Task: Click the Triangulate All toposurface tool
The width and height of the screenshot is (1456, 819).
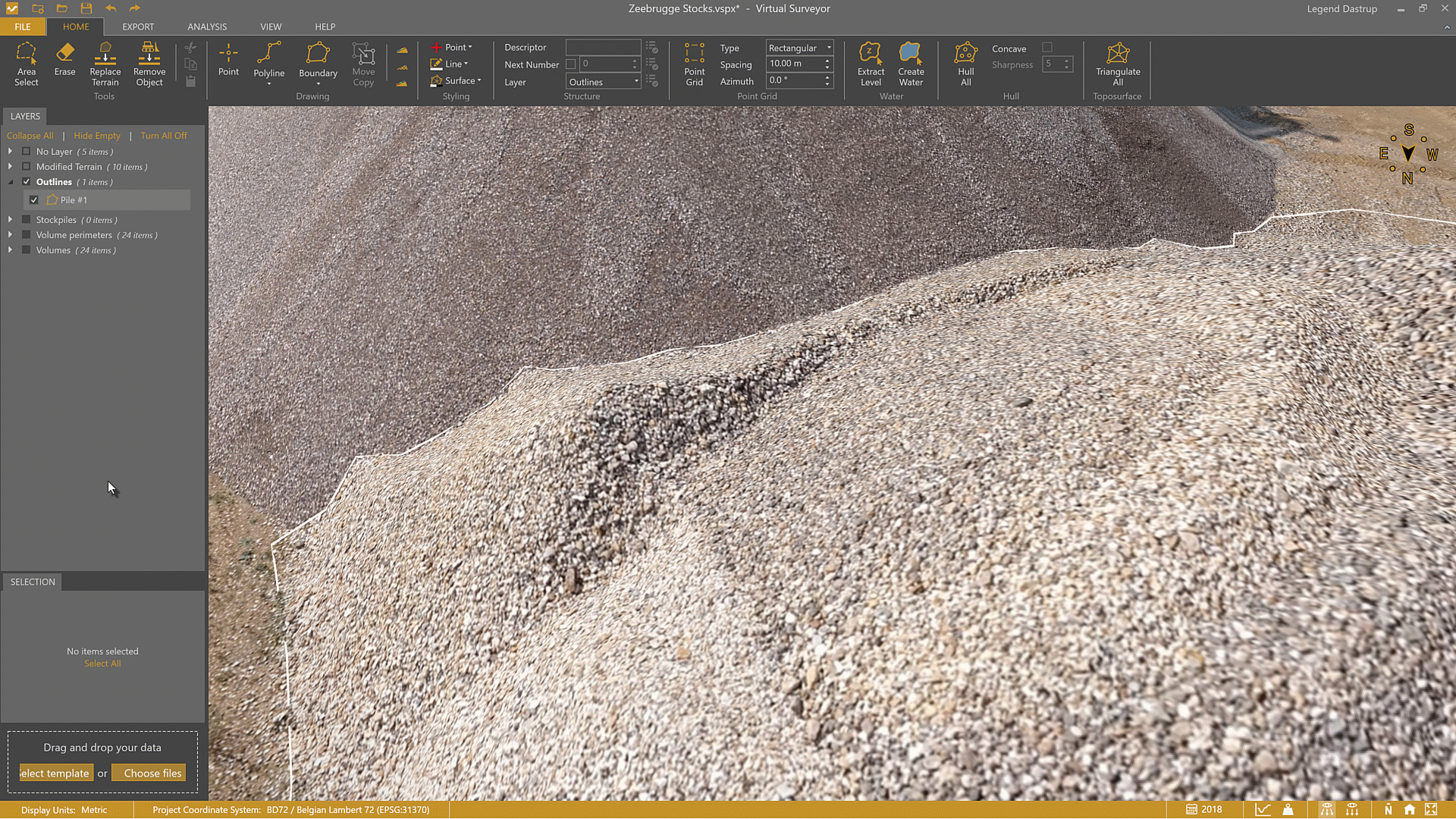Action: tap(1118, 64)
